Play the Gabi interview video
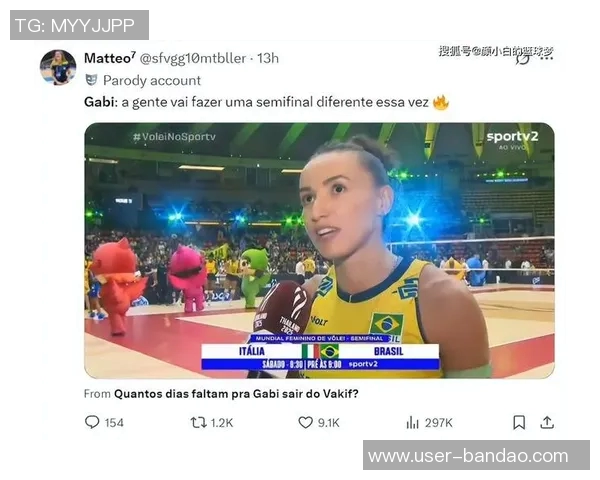Screen dimensions: 600x480 pos(319,251)
